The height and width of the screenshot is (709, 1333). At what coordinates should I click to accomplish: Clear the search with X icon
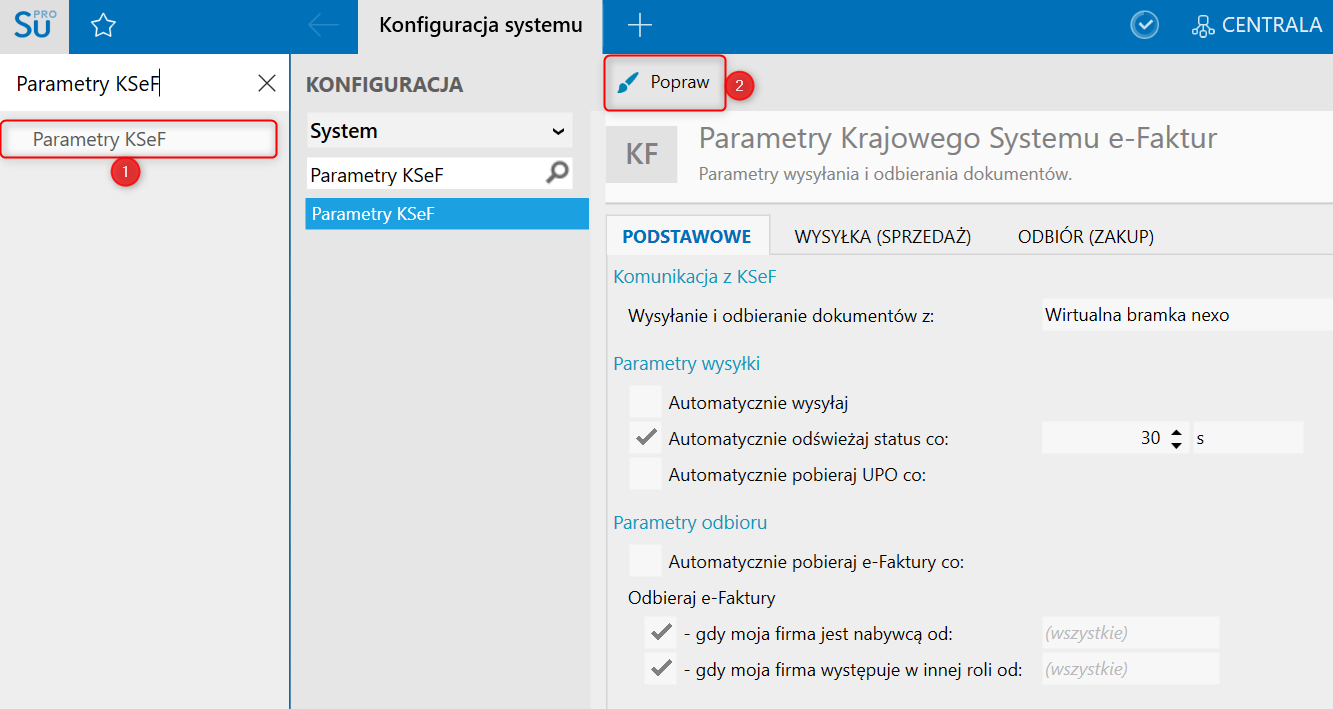267,83
